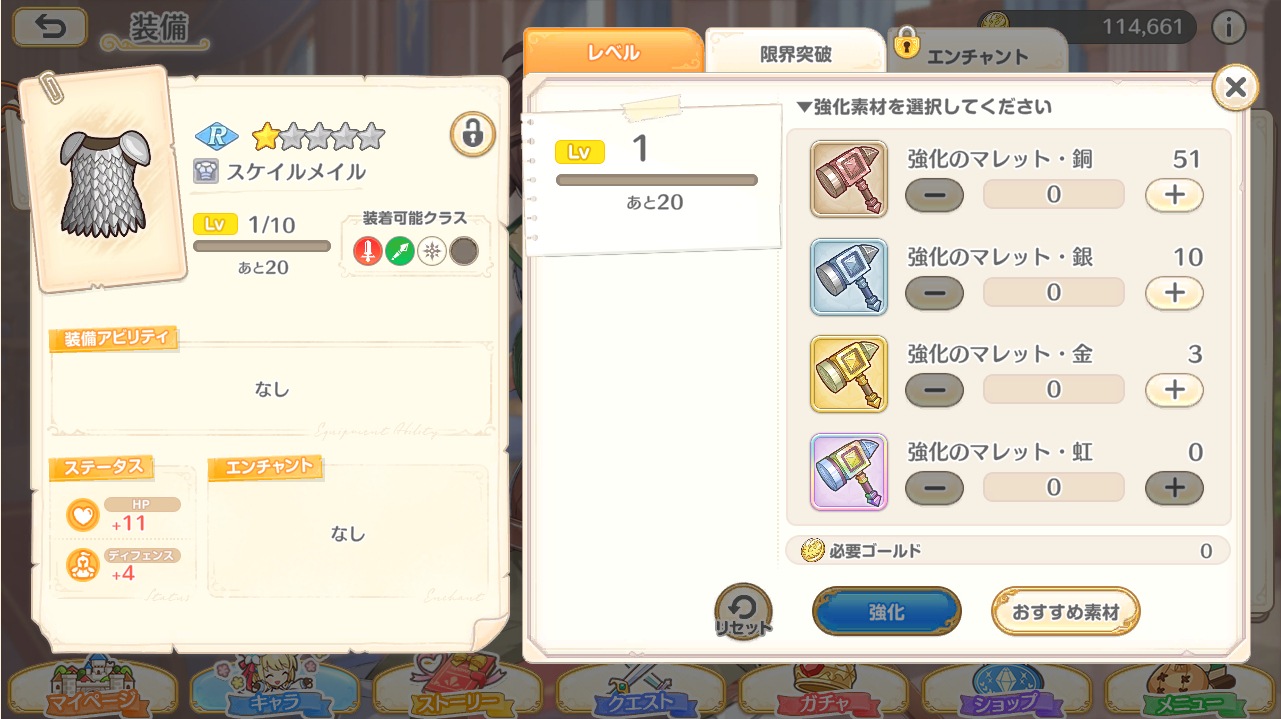Toggle the equipment lock icon
Screen dimensions: 1281x719
pyautogui.click(x=472, y=134)
